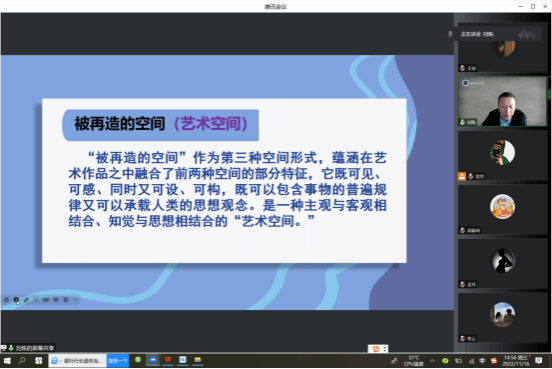Open the notification center icon

point(539,361)
